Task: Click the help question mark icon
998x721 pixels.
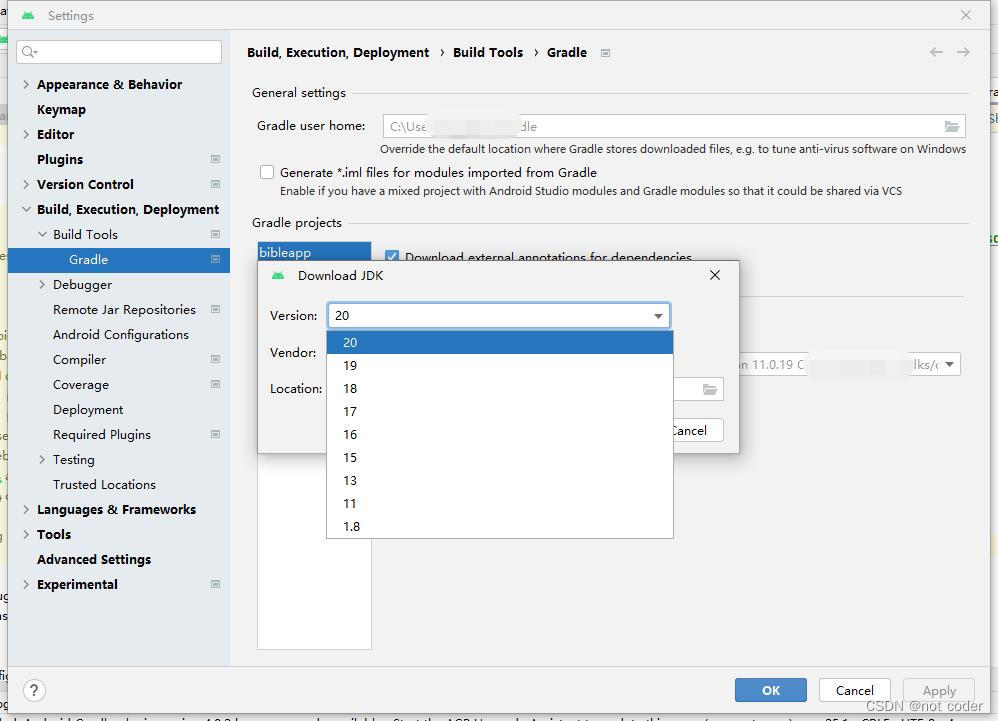Action: click(34, 690)
